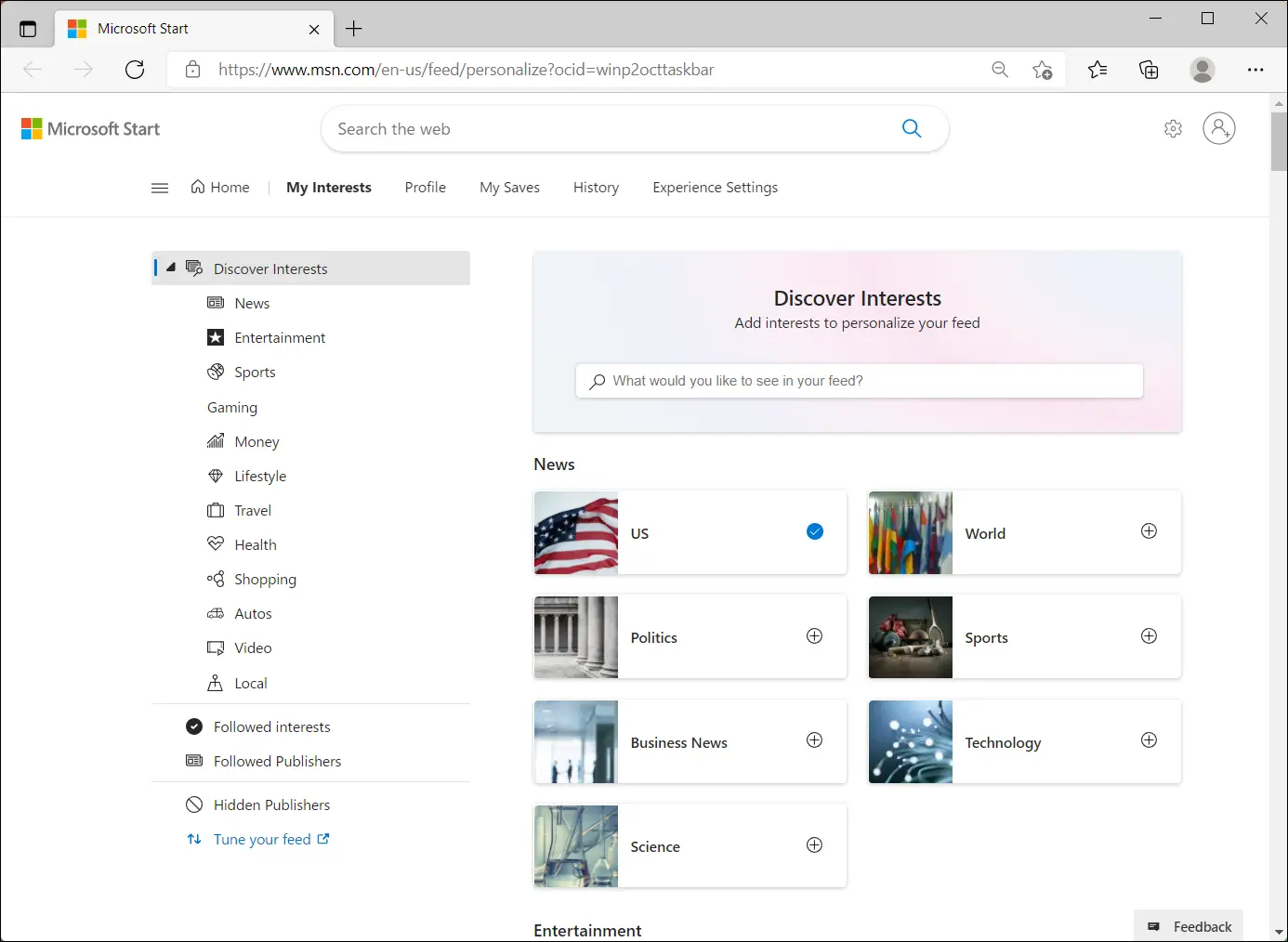Click the web search magnifier icon

point(912,129)
